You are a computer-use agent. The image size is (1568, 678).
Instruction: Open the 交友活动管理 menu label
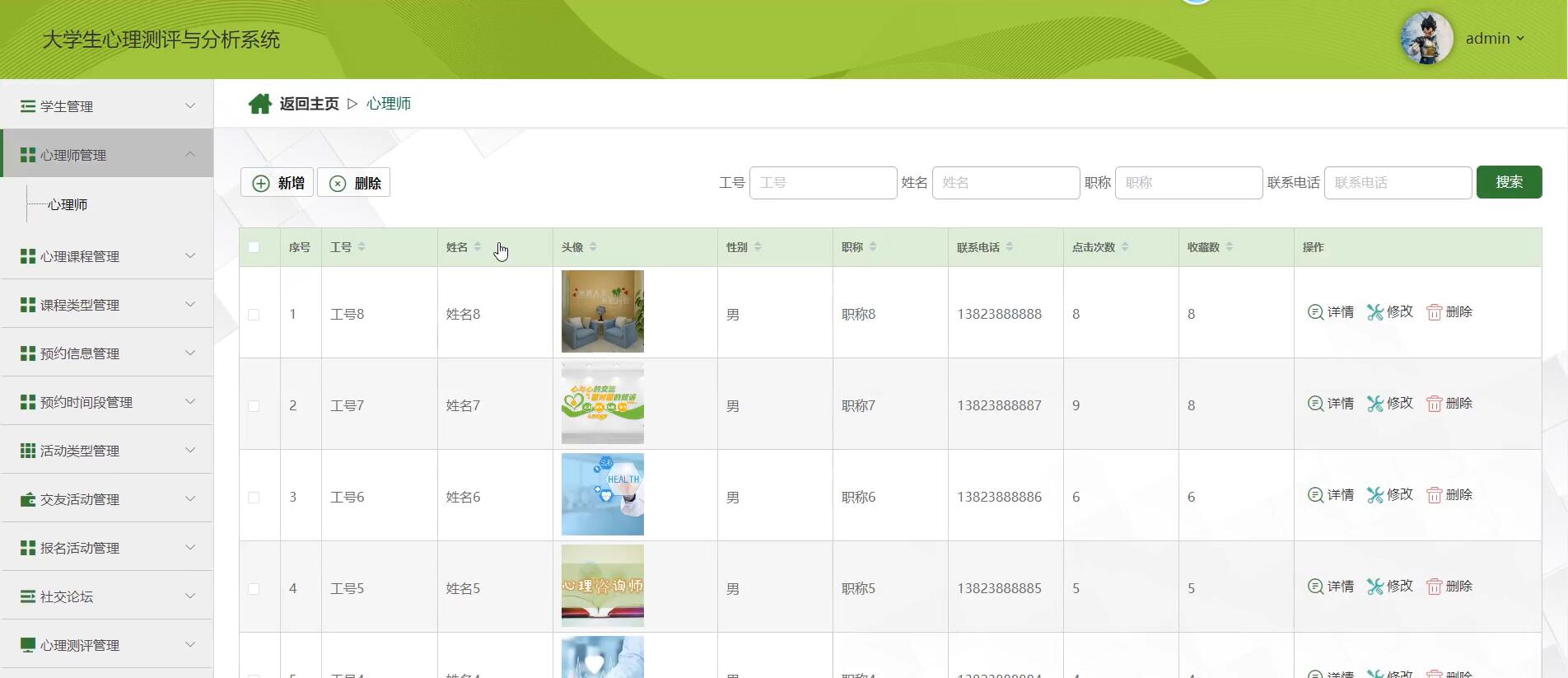(x=80, y=499)
